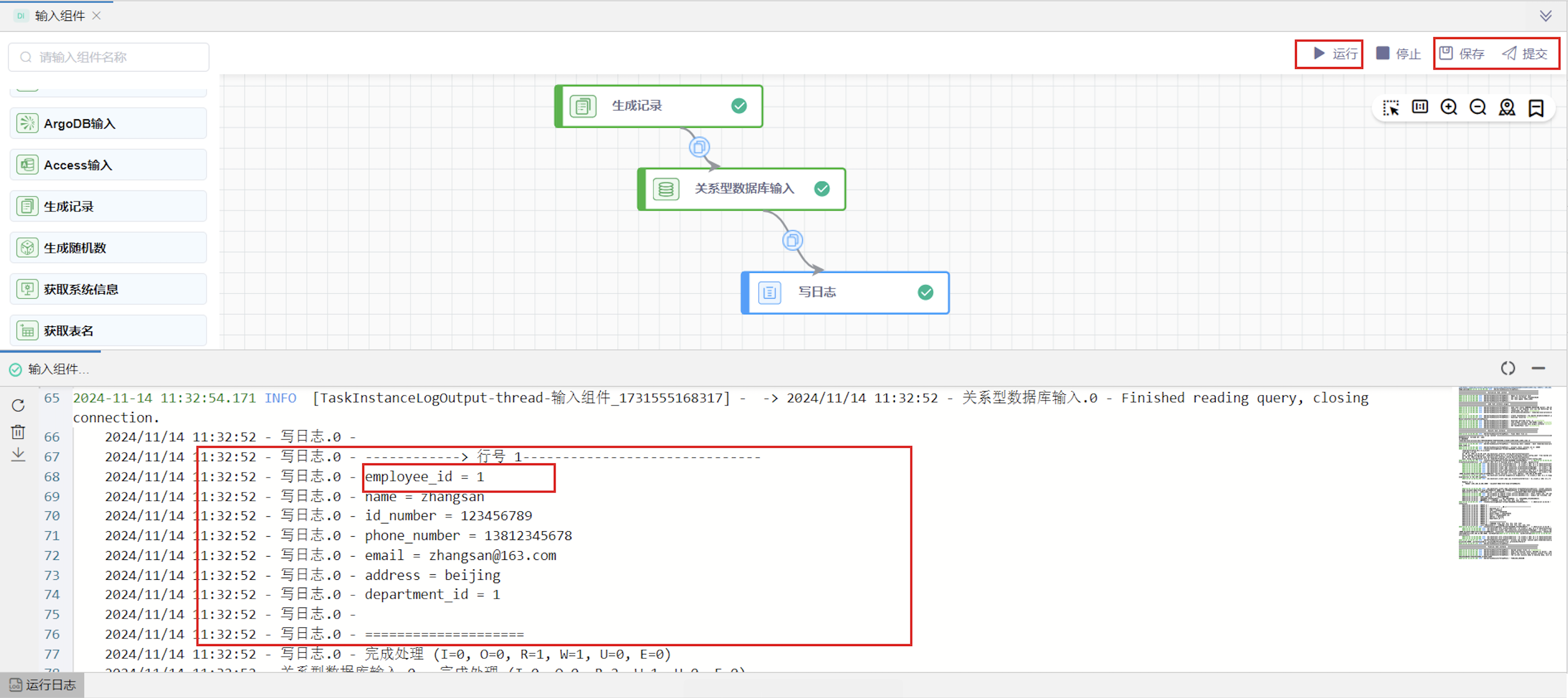Click the bookmark canvas toolbar icon

pyautogui.click(x=1537, y=108)
